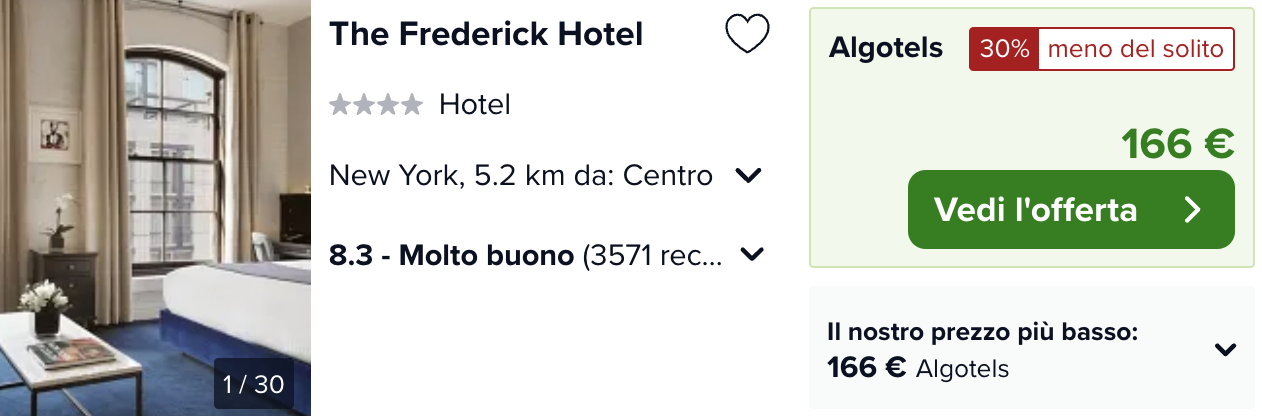1262x416 pixels.
Task: Click the 1 / 30 photo counter
Action: point(254,384)
